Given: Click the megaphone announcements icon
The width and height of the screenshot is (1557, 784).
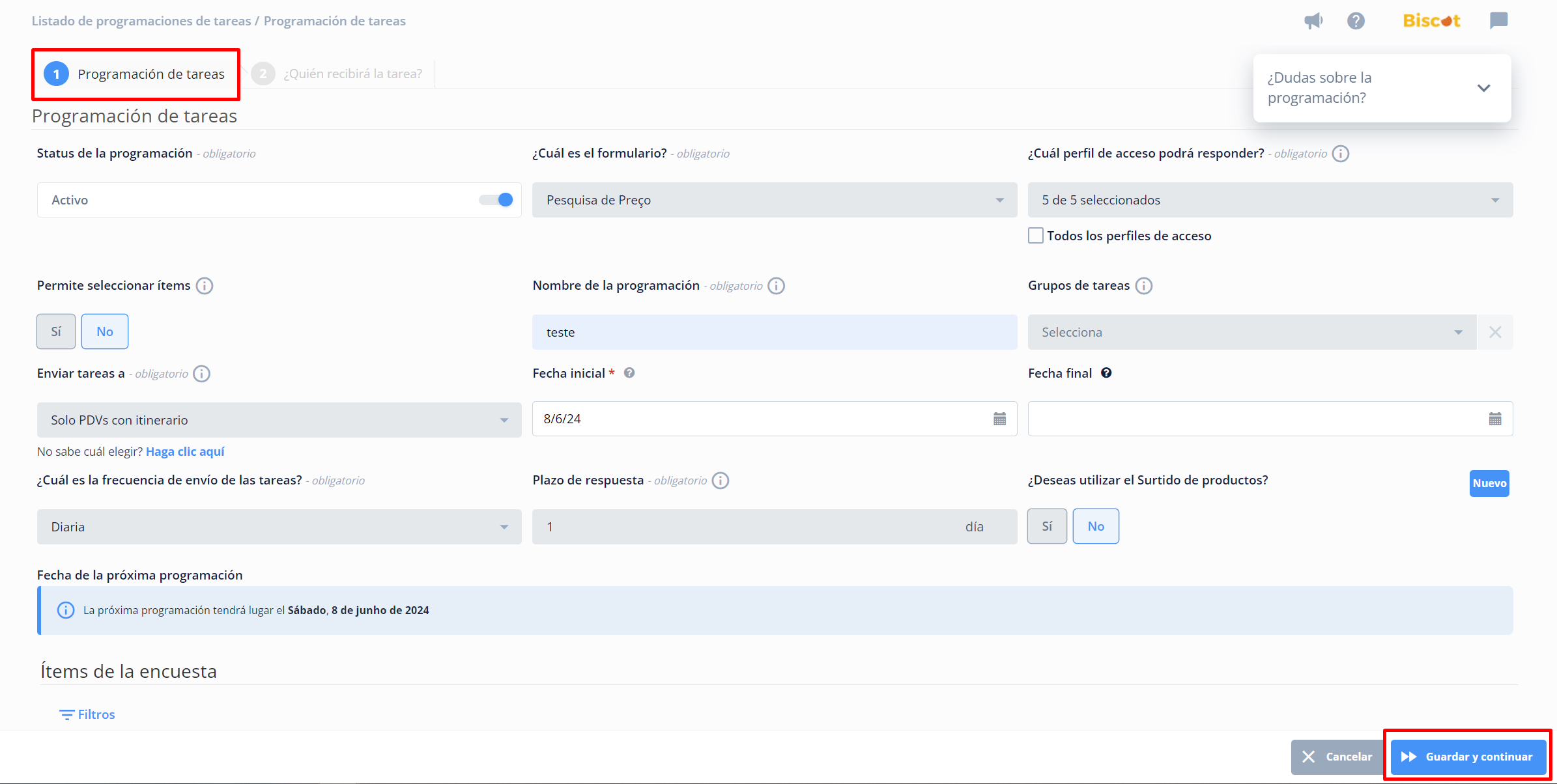Looking at the screenshot, I should (1313, 21).
